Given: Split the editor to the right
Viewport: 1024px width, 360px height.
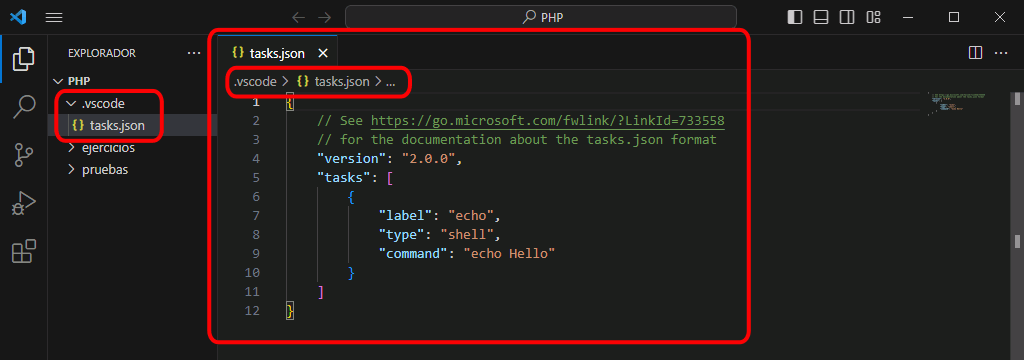Looking at the screenshot, I should coord(975,53).
